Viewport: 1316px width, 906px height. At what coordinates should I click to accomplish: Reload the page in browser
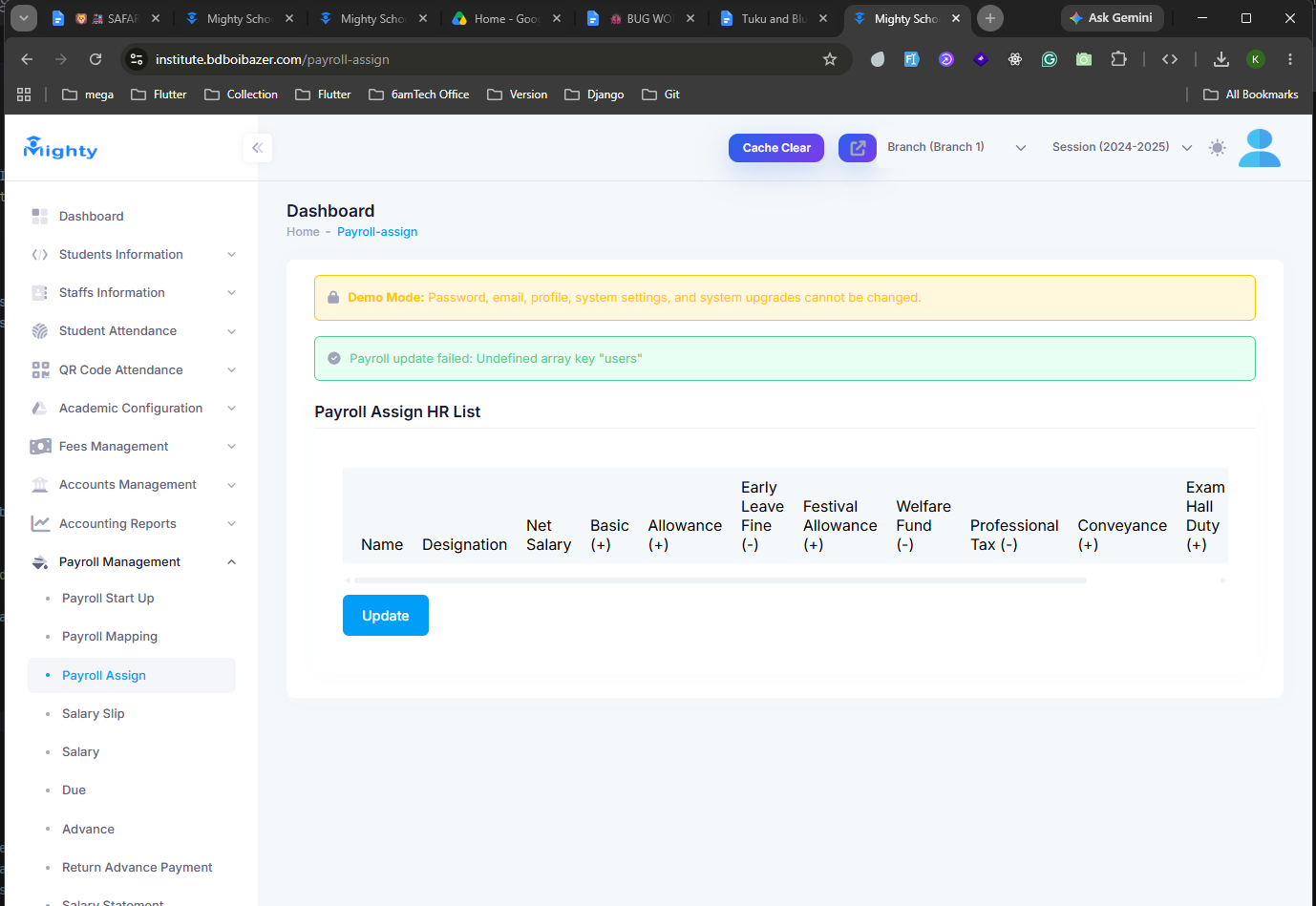point(96,59)
